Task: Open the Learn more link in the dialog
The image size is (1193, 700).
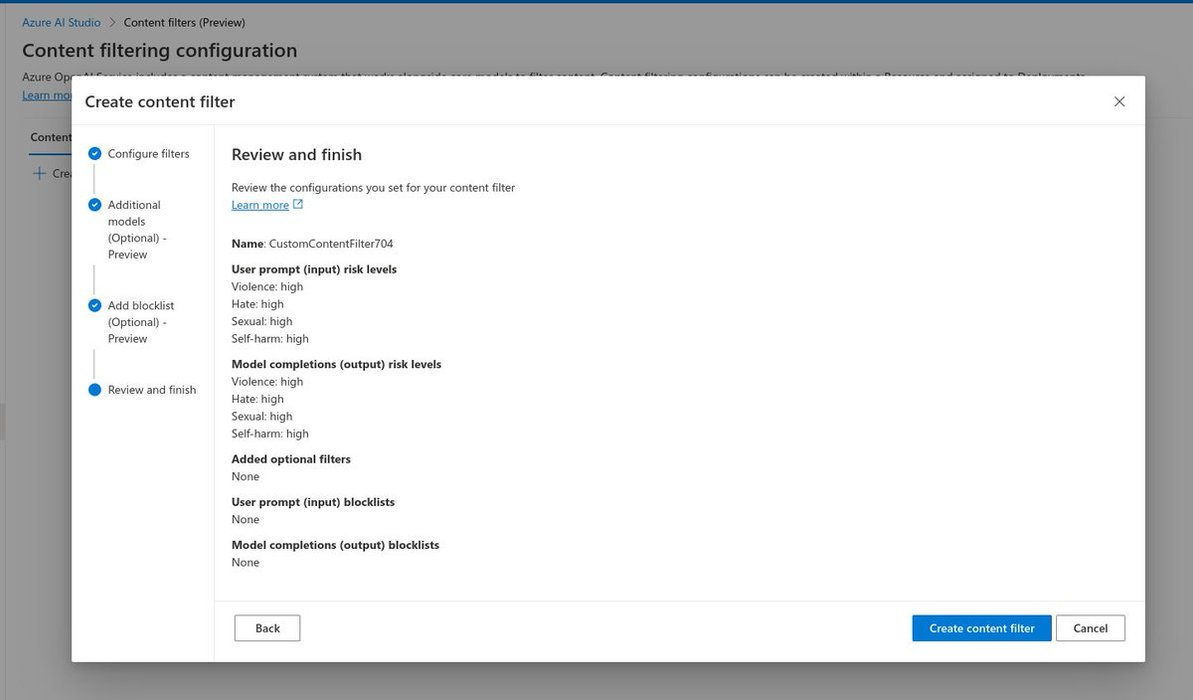Action: tap(260, 205)
